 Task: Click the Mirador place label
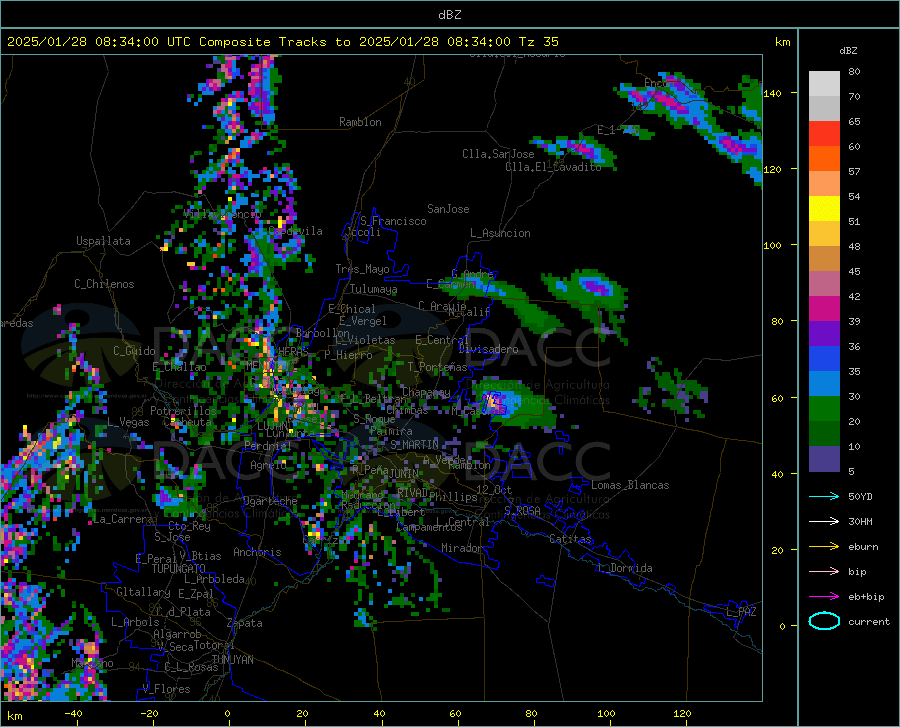tap(461, 548)
